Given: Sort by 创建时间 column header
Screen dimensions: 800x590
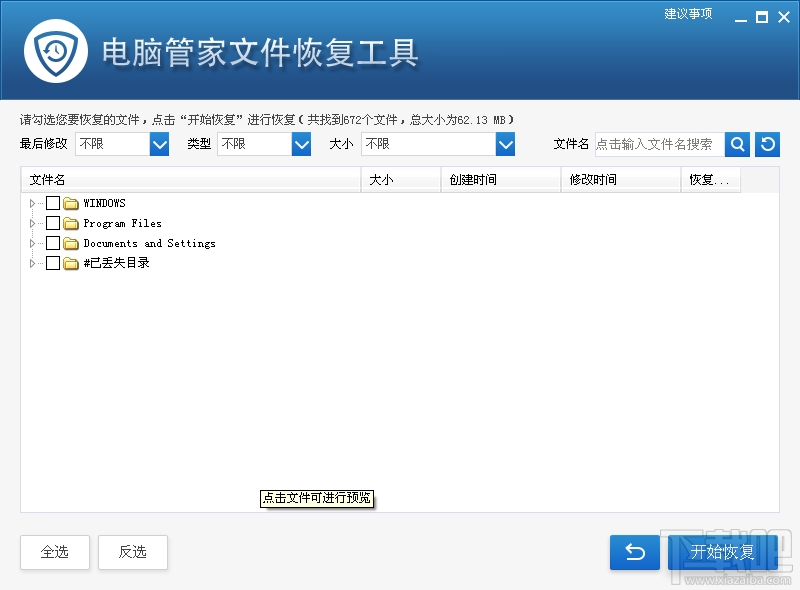Looking at the screenshot, I should [x=501, y=180].
